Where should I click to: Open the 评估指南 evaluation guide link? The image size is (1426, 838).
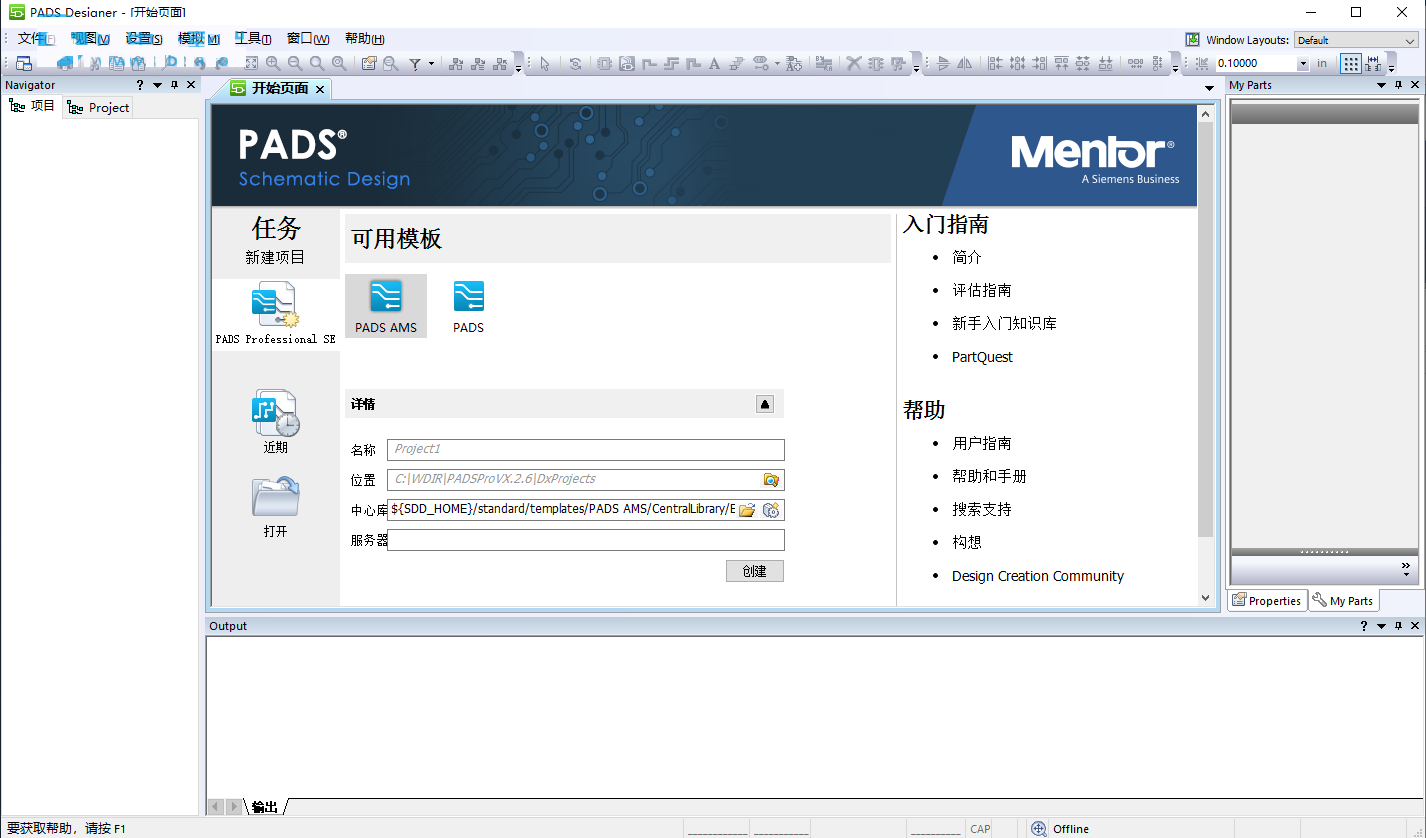[982, 290]
